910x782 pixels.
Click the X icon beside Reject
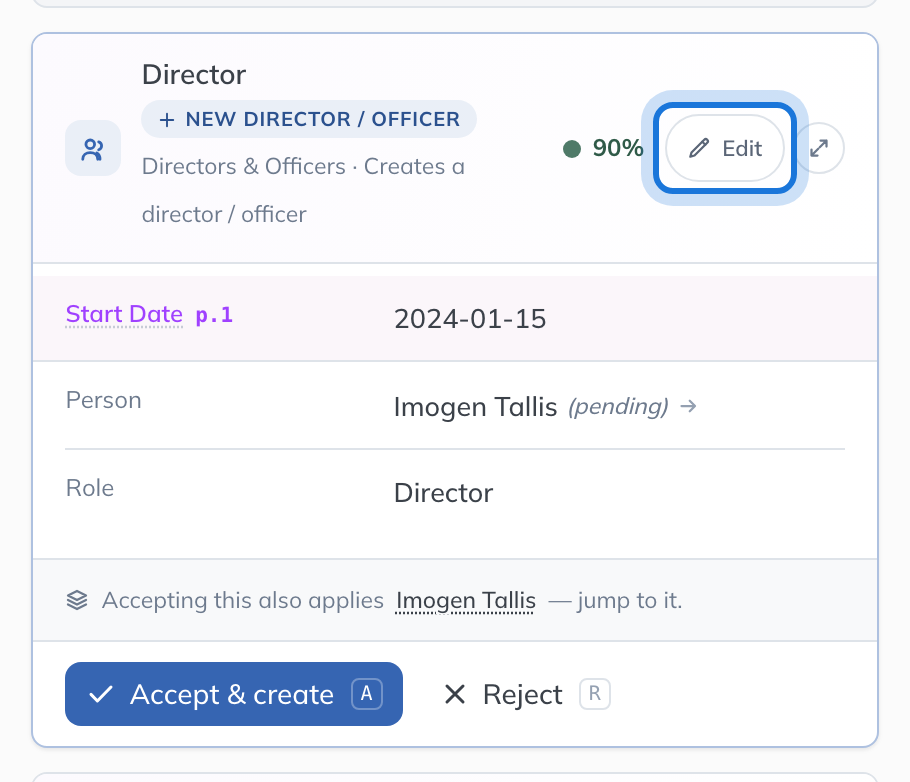455,694
